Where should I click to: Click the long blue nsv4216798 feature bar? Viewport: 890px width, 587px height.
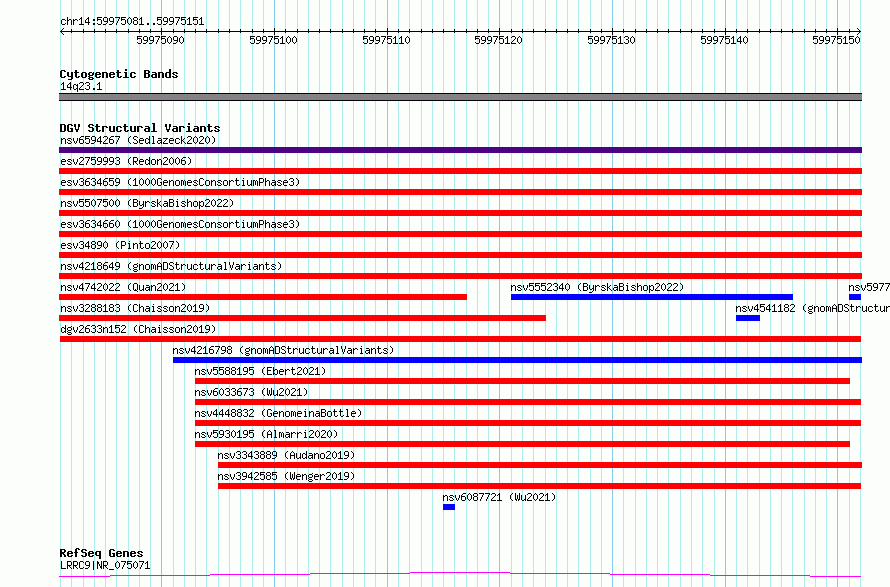517,360
